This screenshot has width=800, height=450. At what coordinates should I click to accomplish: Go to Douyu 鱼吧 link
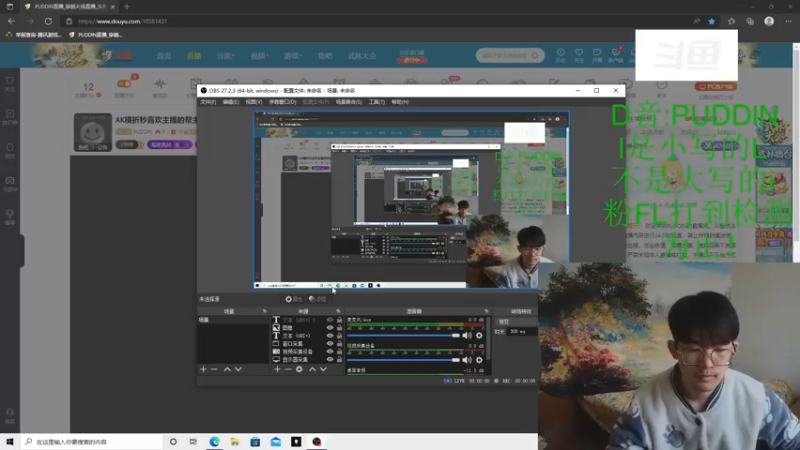[325, 56]
